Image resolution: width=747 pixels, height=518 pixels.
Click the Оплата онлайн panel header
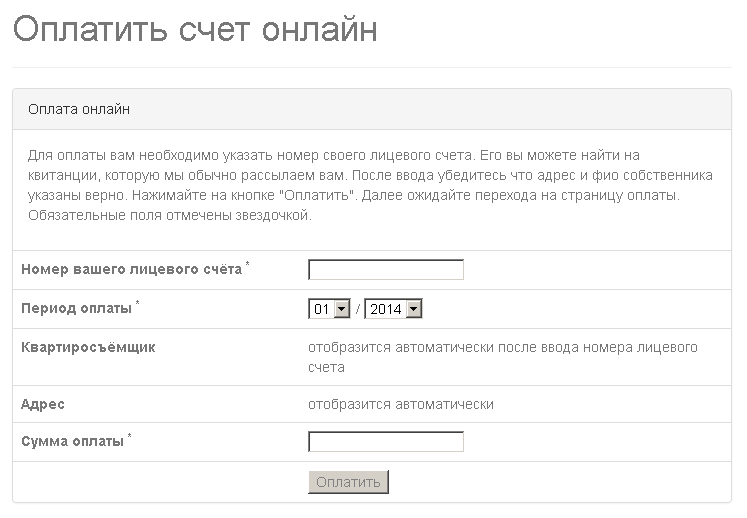click(372, 109)
